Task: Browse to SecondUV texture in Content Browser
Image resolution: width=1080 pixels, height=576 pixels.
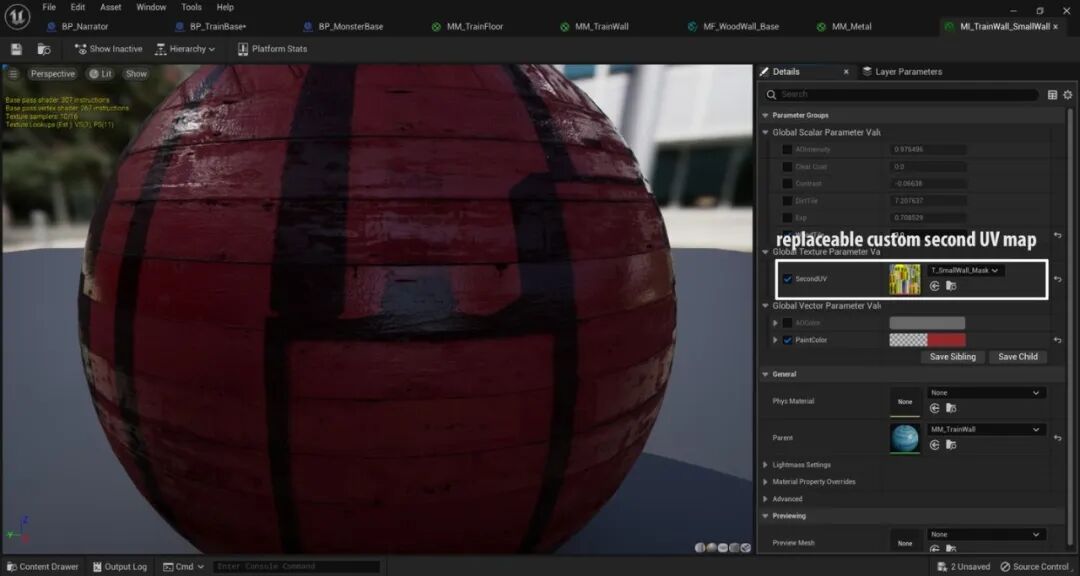Action: (951, 286)
